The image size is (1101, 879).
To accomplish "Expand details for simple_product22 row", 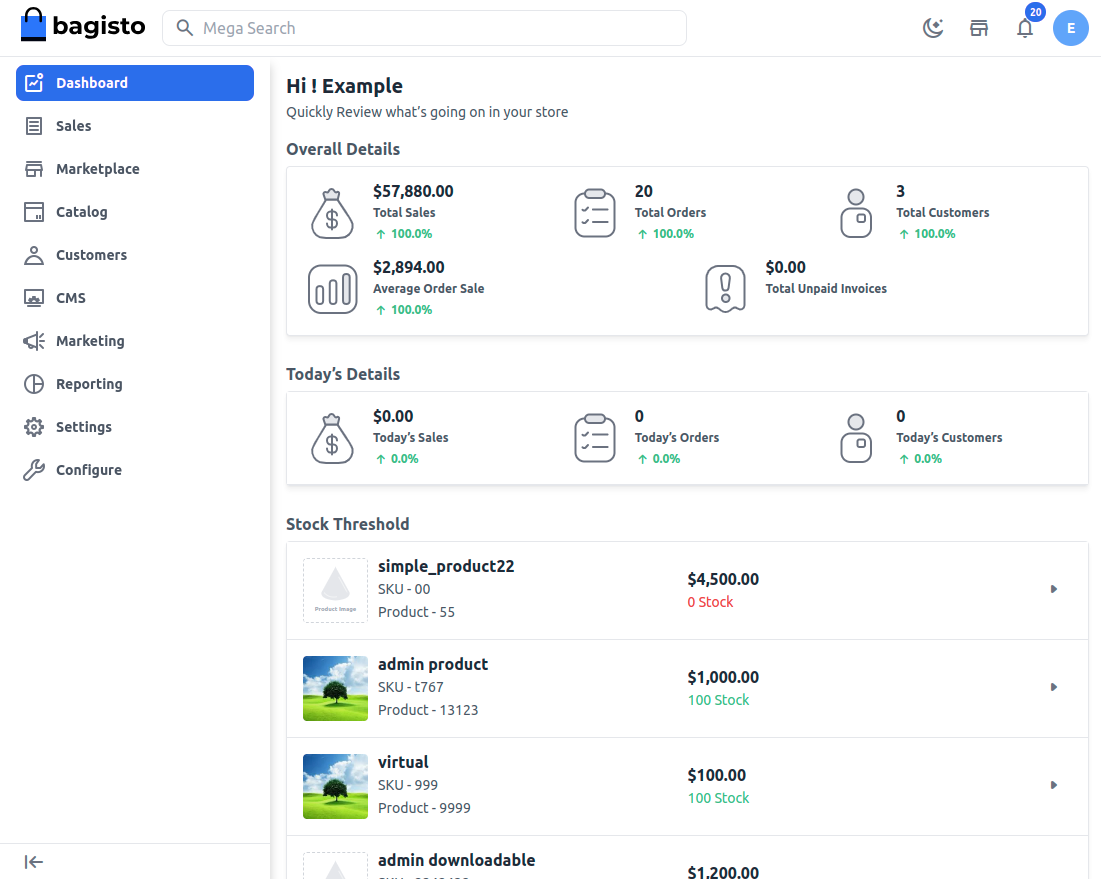I will (1053, 589).
